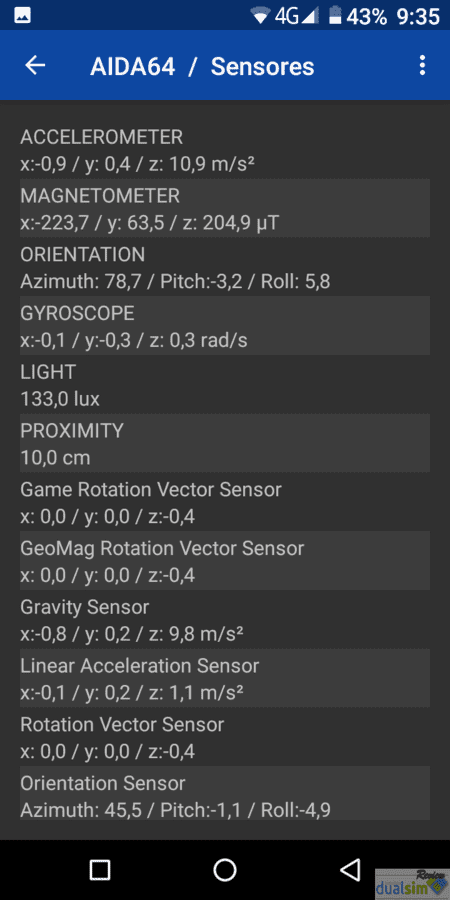Select the GYROSCOPE sensor row
The width and height of the screenshot is (450, 900).
[x=225, y=325]
